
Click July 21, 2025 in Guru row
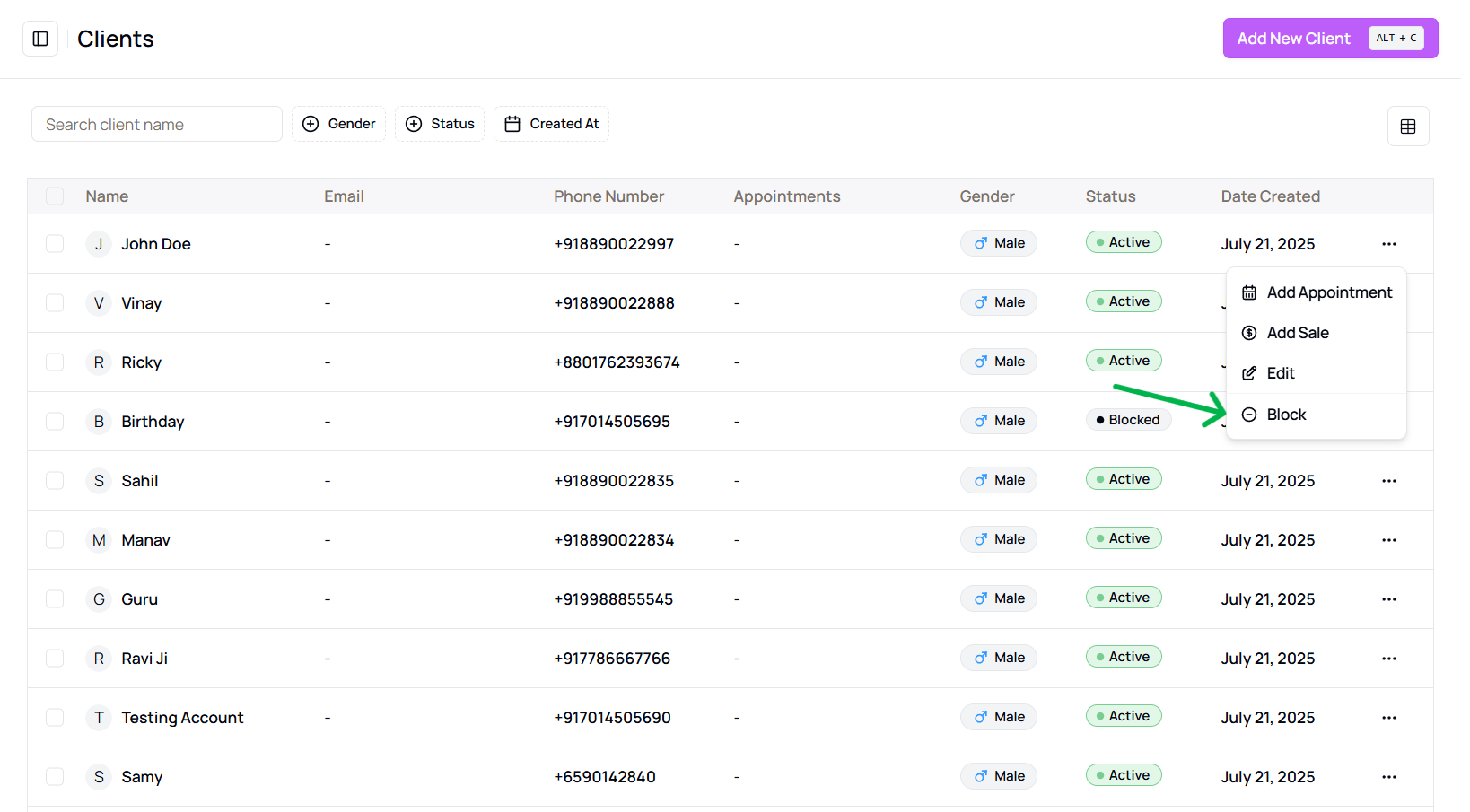click(1267, 599)
